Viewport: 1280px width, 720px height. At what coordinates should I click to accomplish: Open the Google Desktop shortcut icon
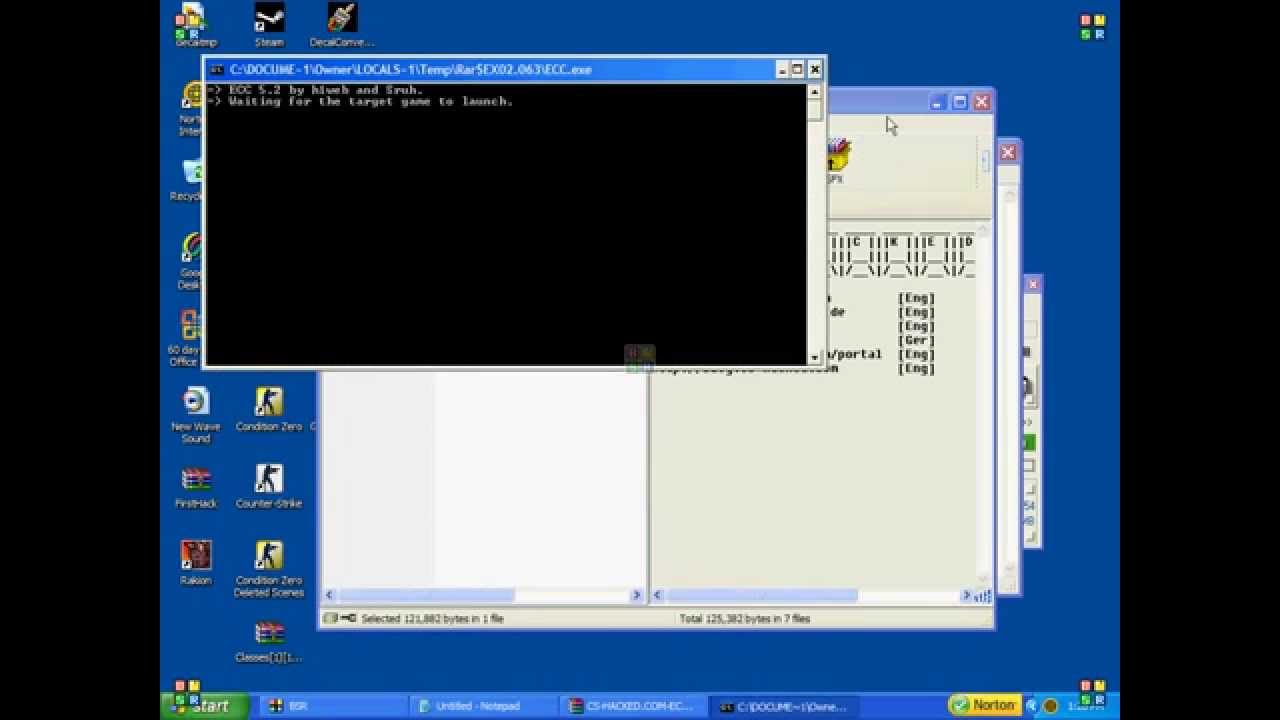[191, 262]
